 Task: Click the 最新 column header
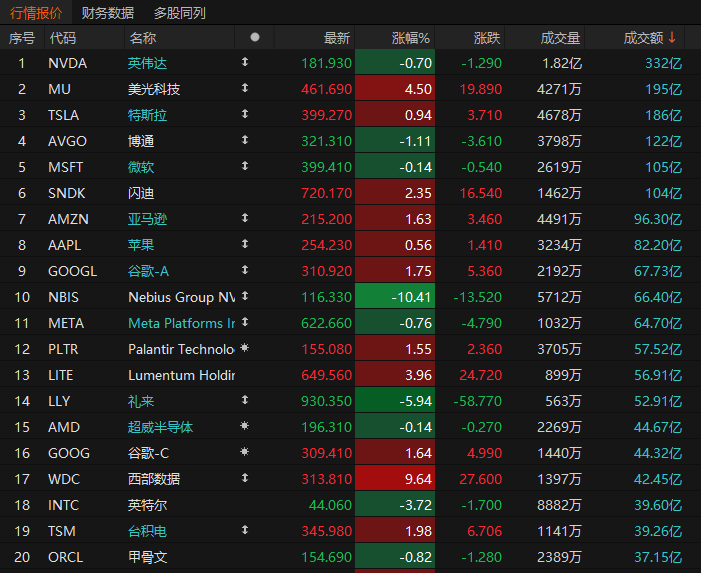337,38
